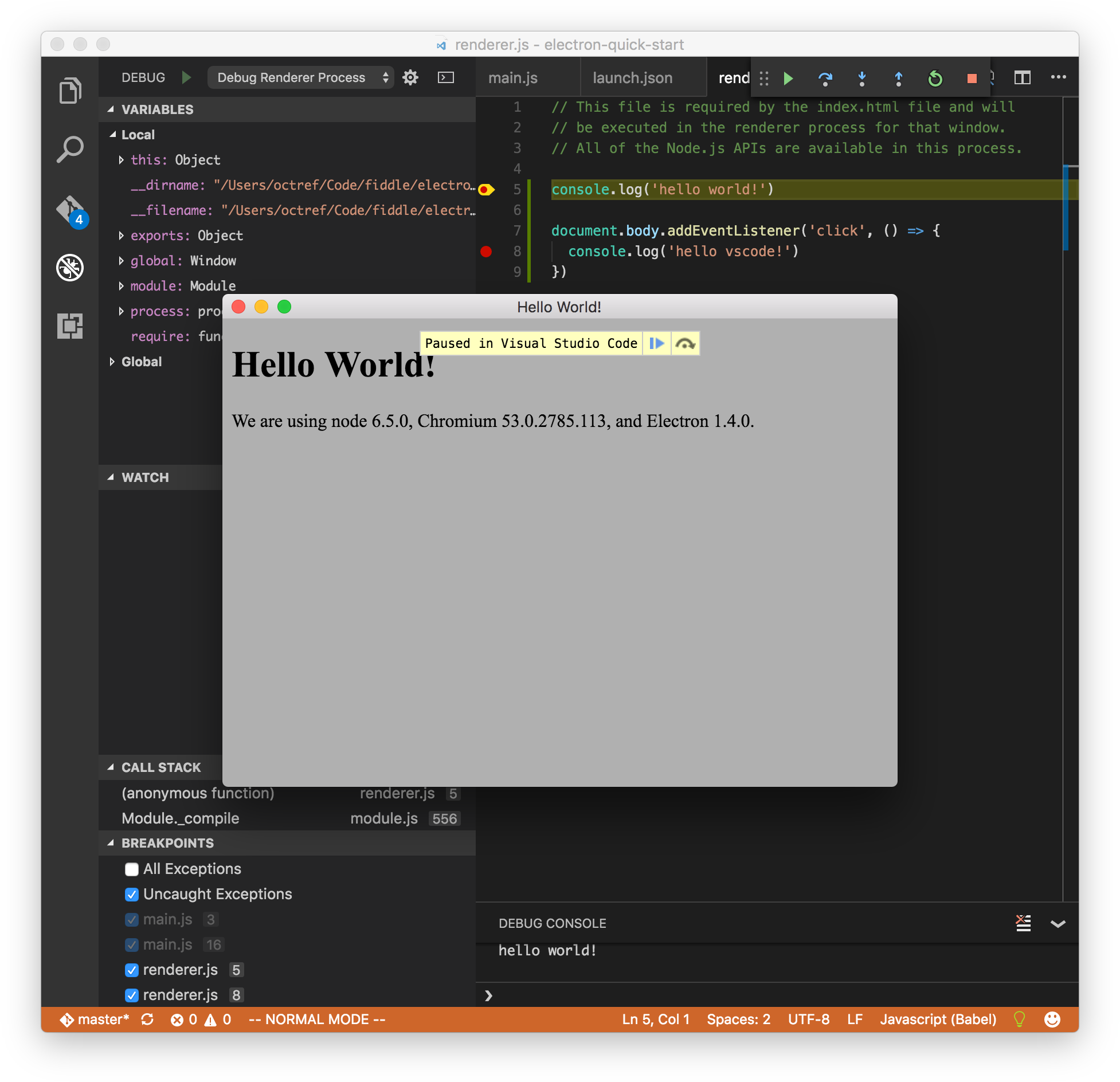Open the configure launch.json gear icon
This screenshot has width=1120, height=1082.
410,77
